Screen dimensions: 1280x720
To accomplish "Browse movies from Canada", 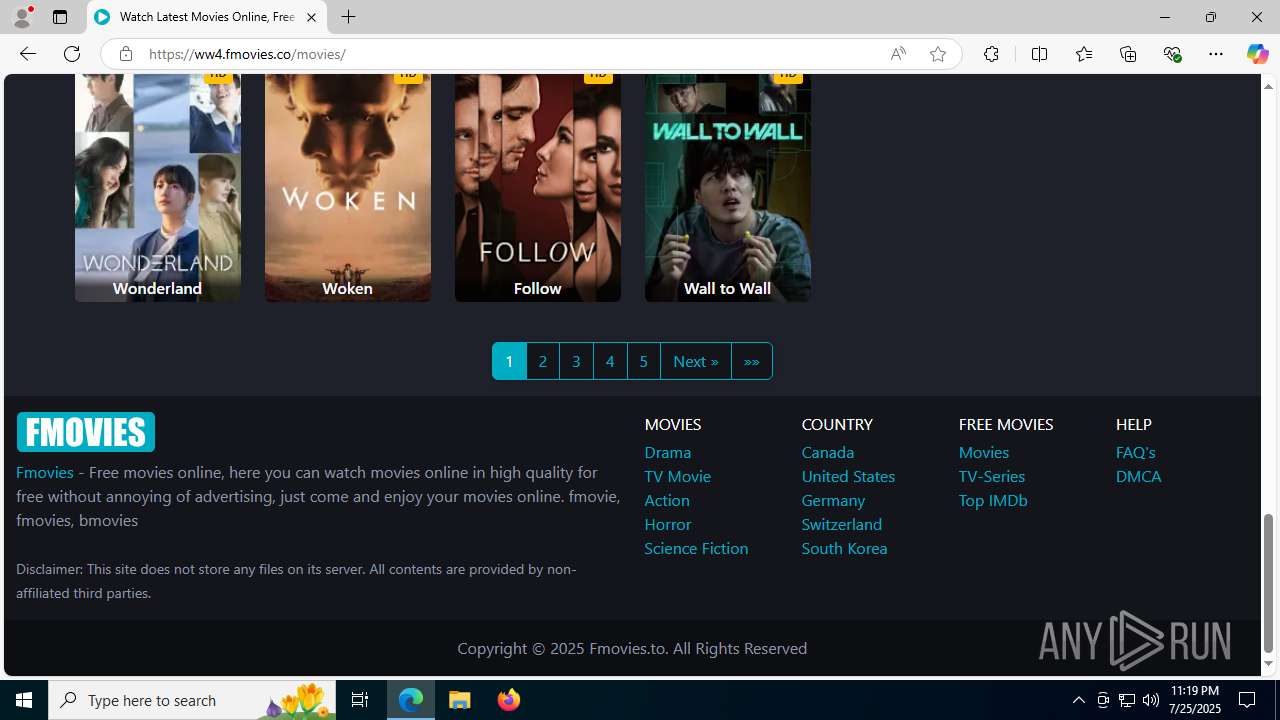I will [x=827, y=452].
